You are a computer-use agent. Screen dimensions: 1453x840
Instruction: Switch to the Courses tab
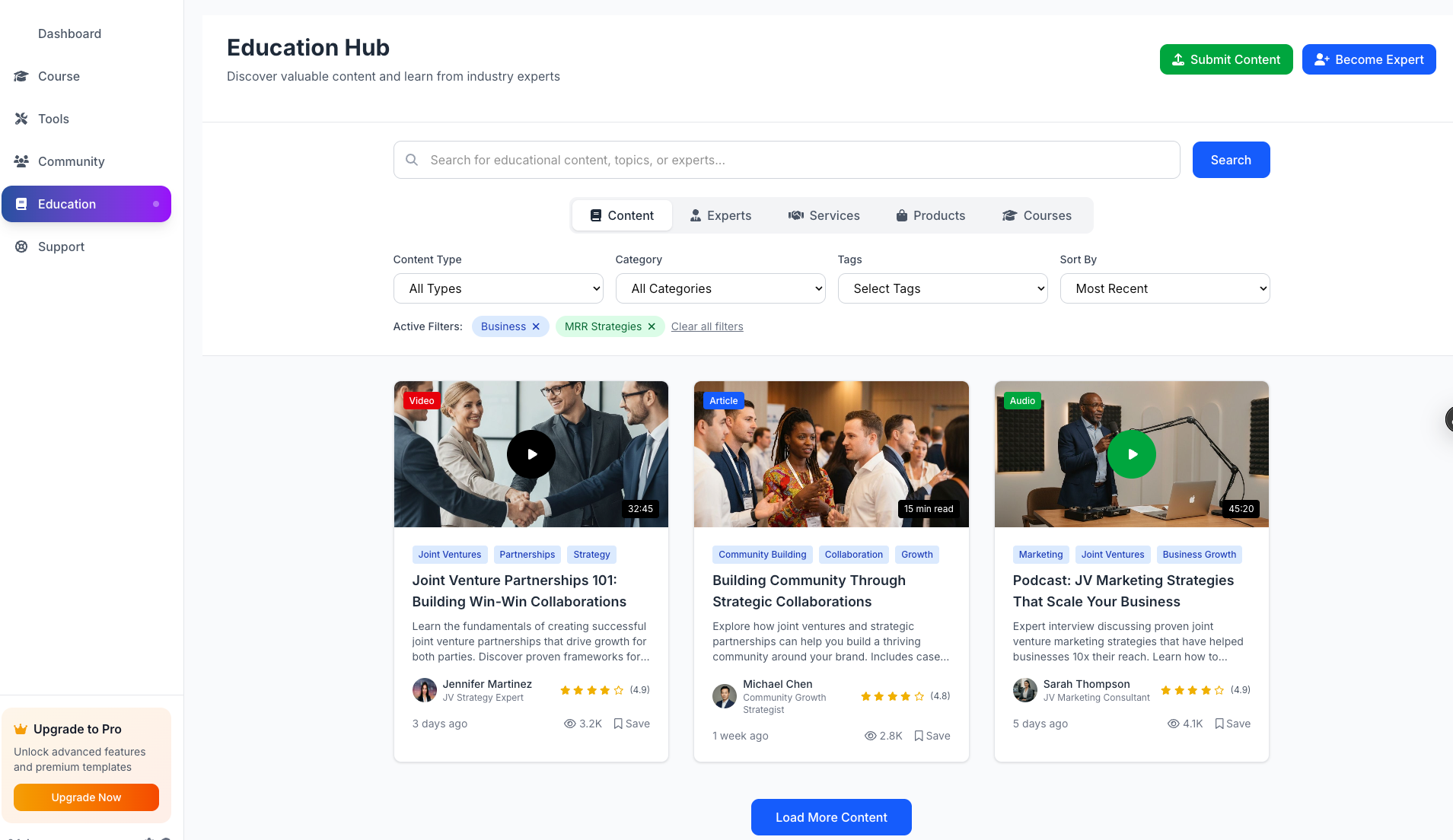[1037, 215]
